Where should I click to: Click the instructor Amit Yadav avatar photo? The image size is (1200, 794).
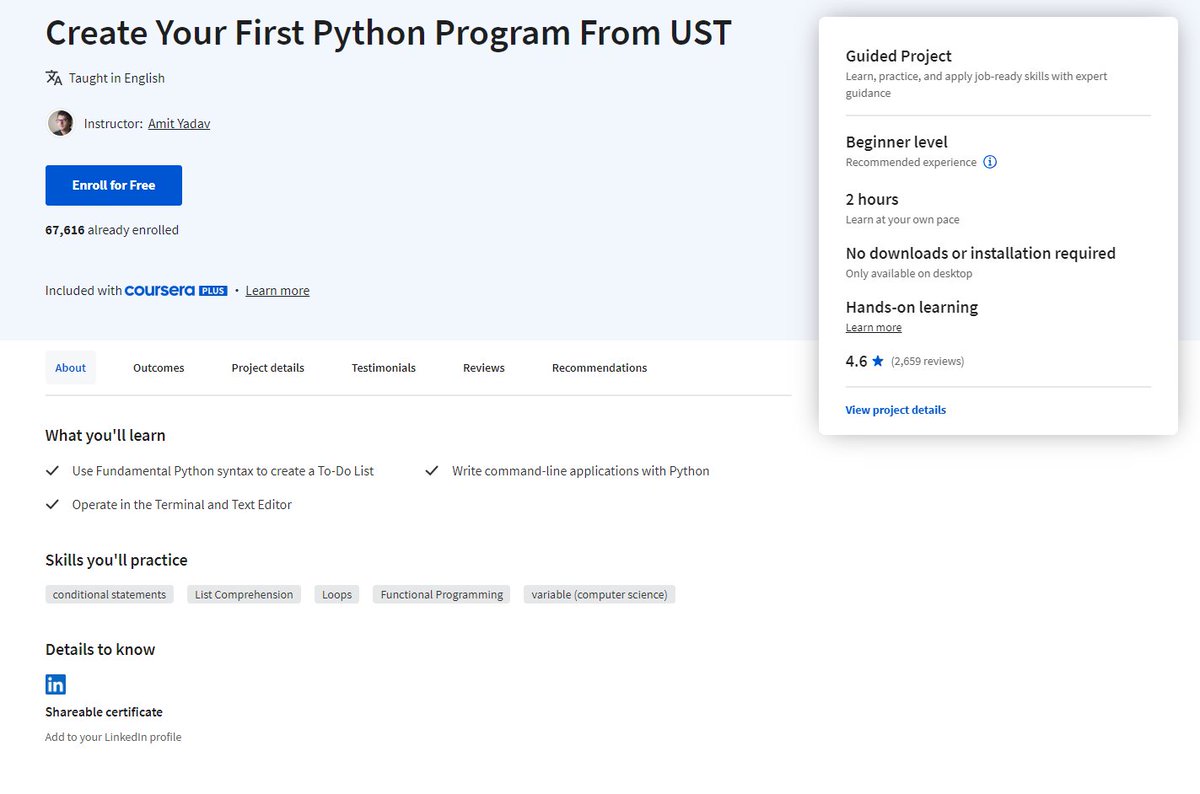[60, 123]
